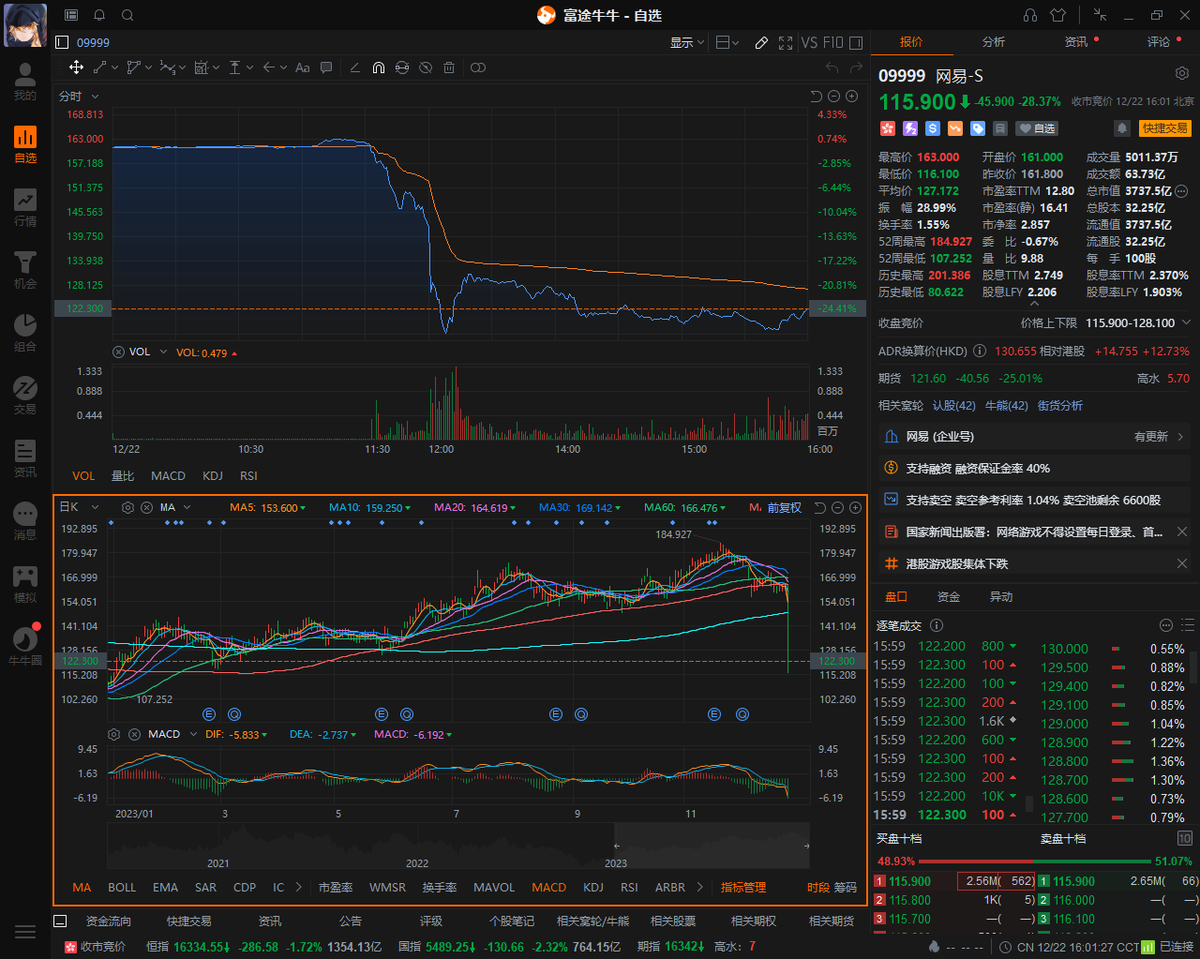Click the headset customer service icon
The image size is (1200, 959).
coord(1030,15)
